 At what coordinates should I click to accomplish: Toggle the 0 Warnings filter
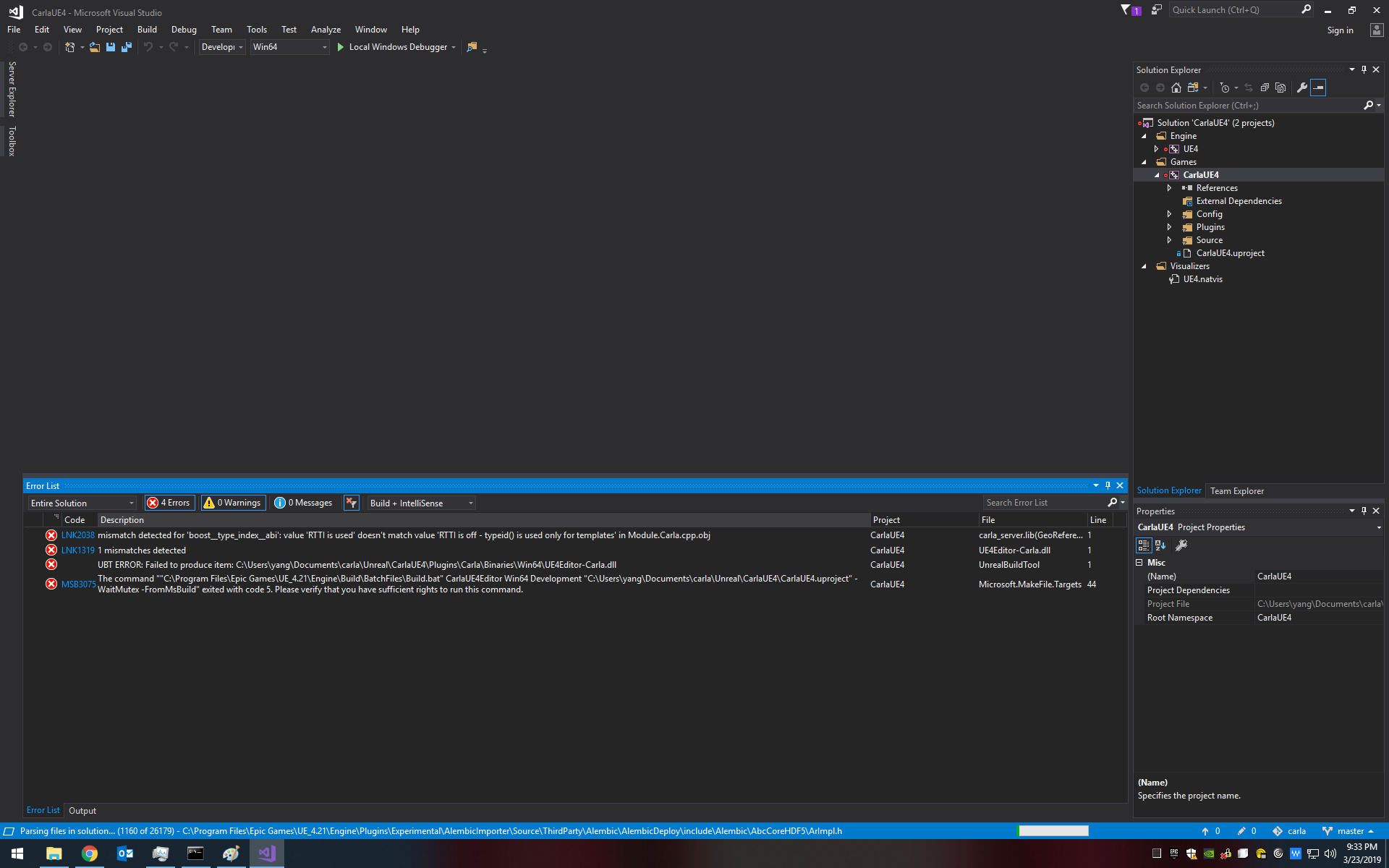click(233, 503)
